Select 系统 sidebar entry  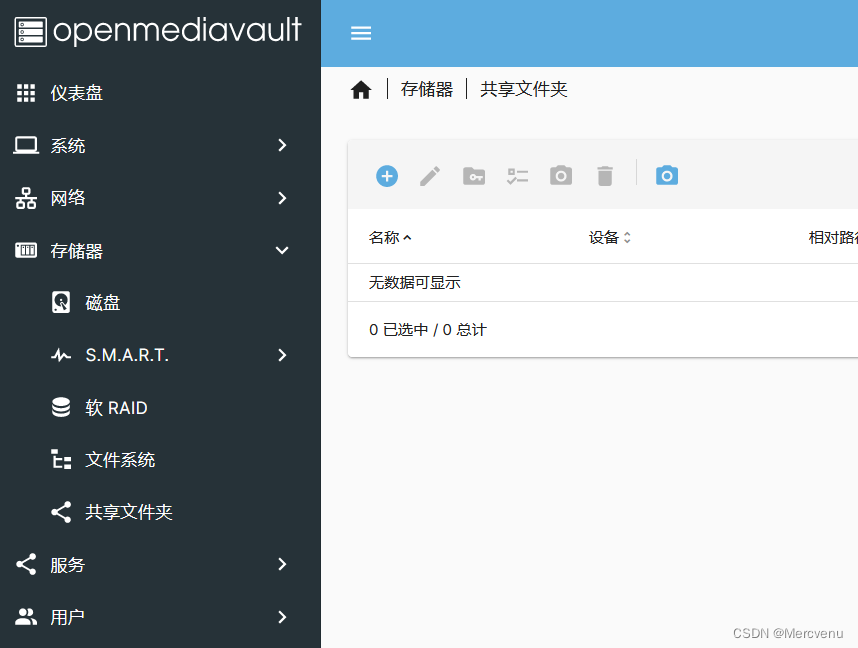[68, 146]
